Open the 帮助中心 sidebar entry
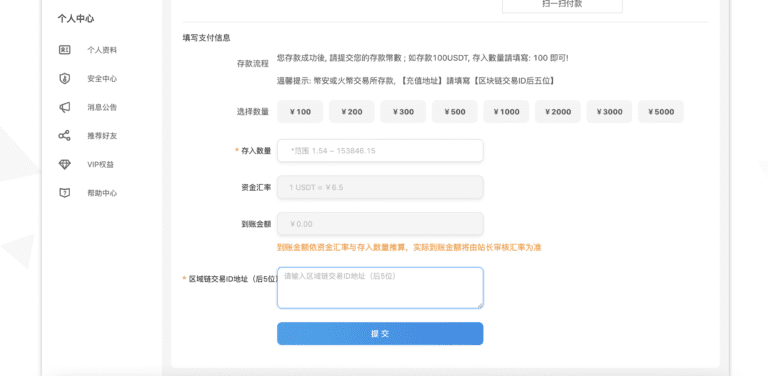 [102, 193]
